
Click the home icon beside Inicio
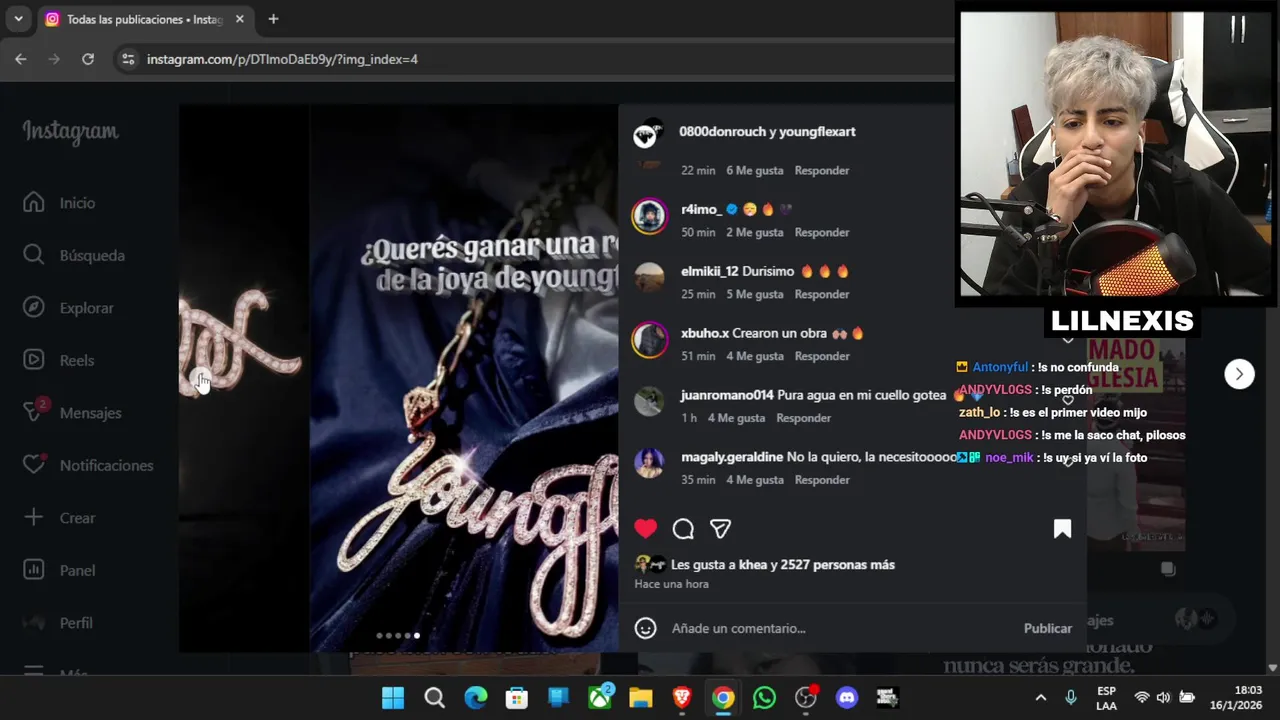click(x=34, y=202)
